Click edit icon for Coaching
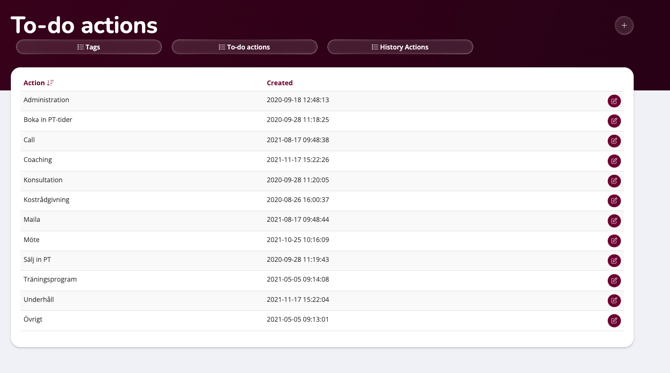Screen dimensions: 670x373 pyautogui.click(x=614, y=161)
